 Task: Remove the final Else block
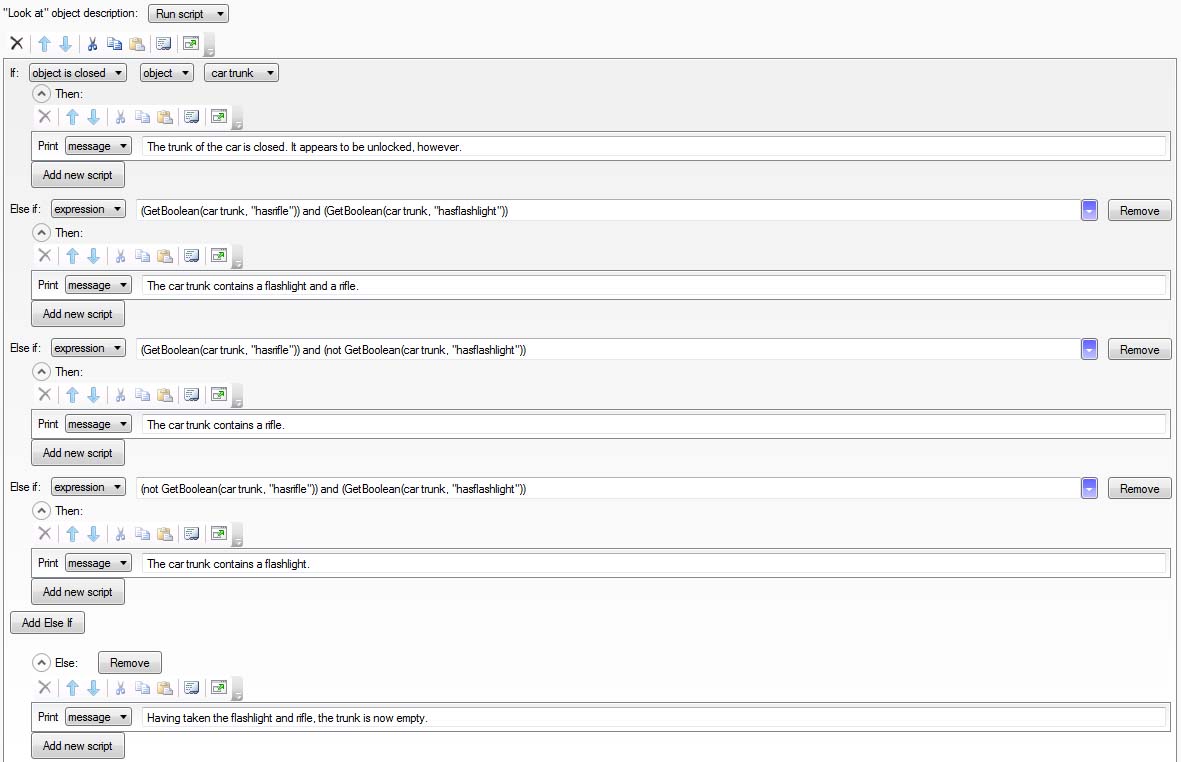point(129,663)
